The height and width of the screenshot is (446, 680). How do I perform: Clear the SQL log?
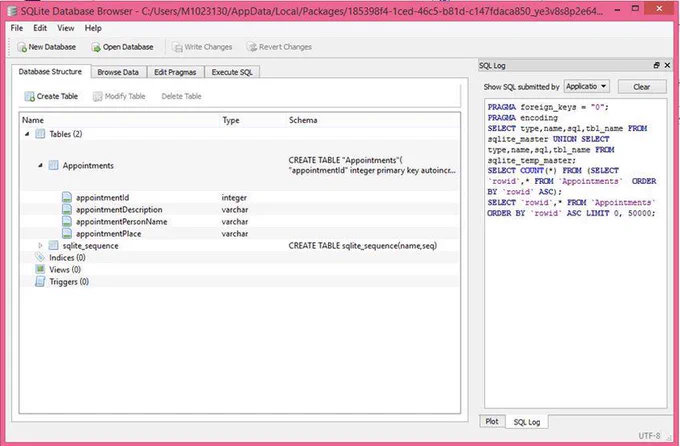point(642,87)
